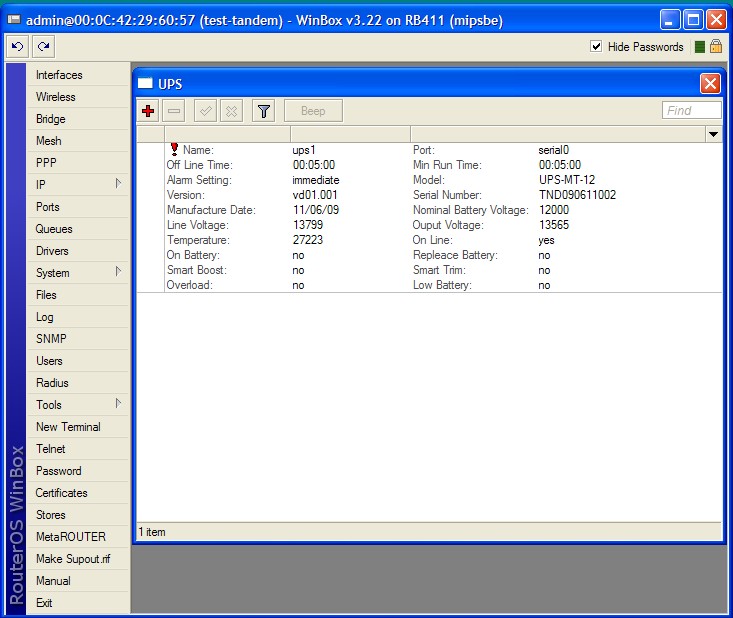This screenshot has width=733, height=618.
Task: Open the Manual menu item
Action: (78, 580)
